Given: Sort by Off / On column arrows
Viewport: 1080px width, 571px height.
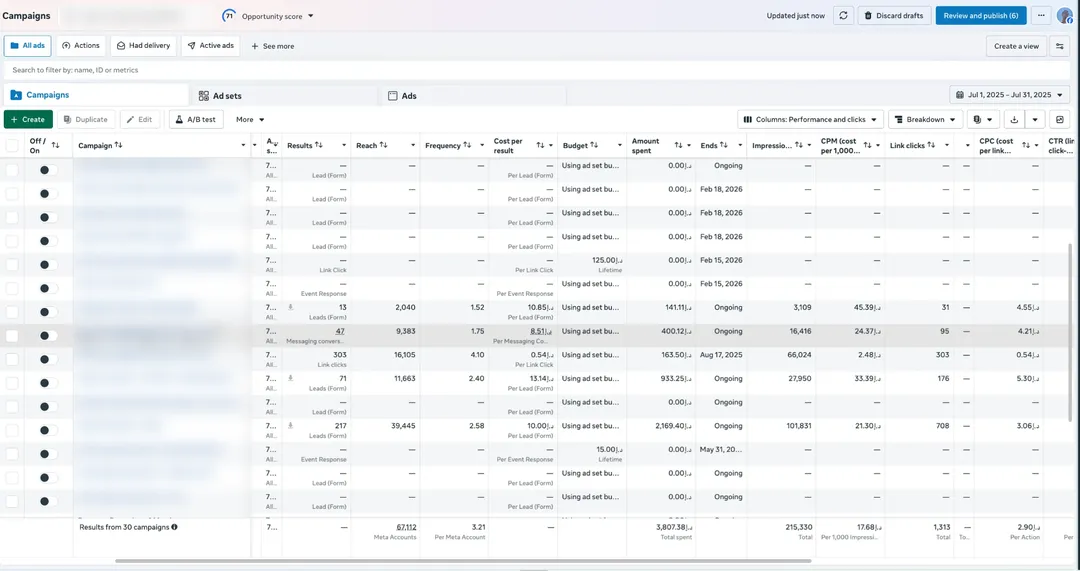Looking at the screenshot, I should [x=56, y=145].
